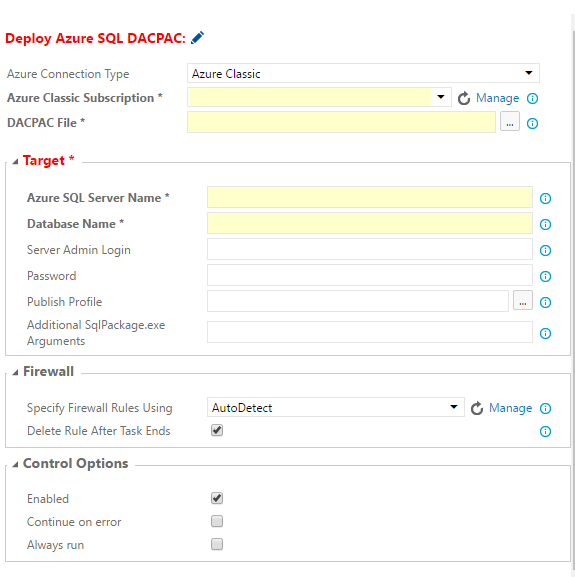Image resolution: width=575 pixels, height=577 pixels.
Task: Collapse the Target section
Action: 15,161
